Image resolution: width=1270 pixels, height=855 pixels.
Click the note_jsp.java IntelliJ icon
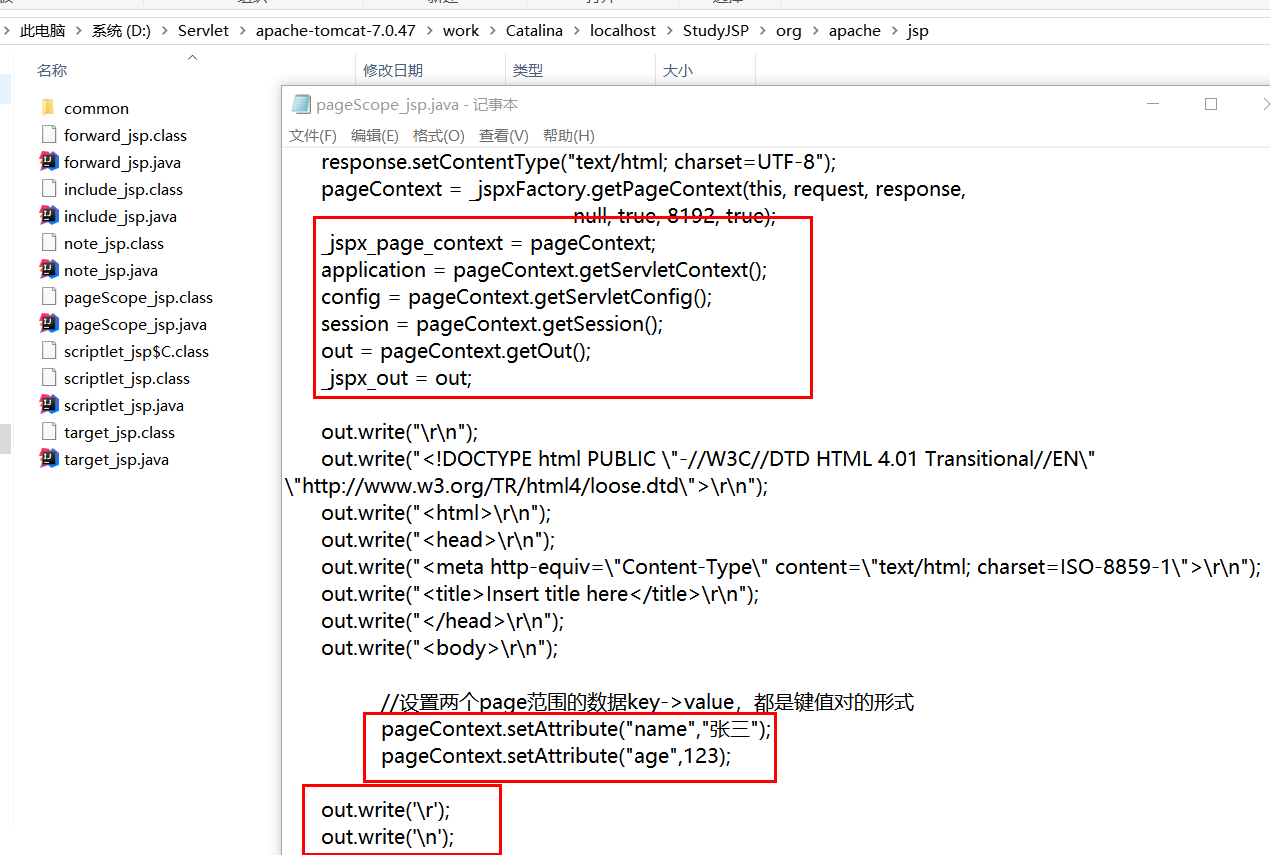(48, 270)
